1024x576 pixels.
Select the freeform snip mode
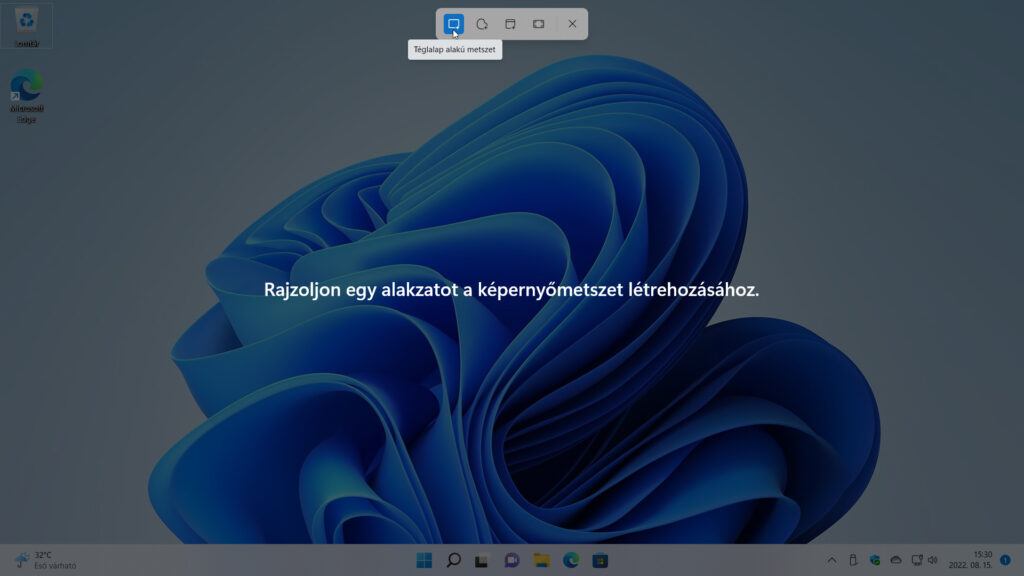click(x=482, y=24)
